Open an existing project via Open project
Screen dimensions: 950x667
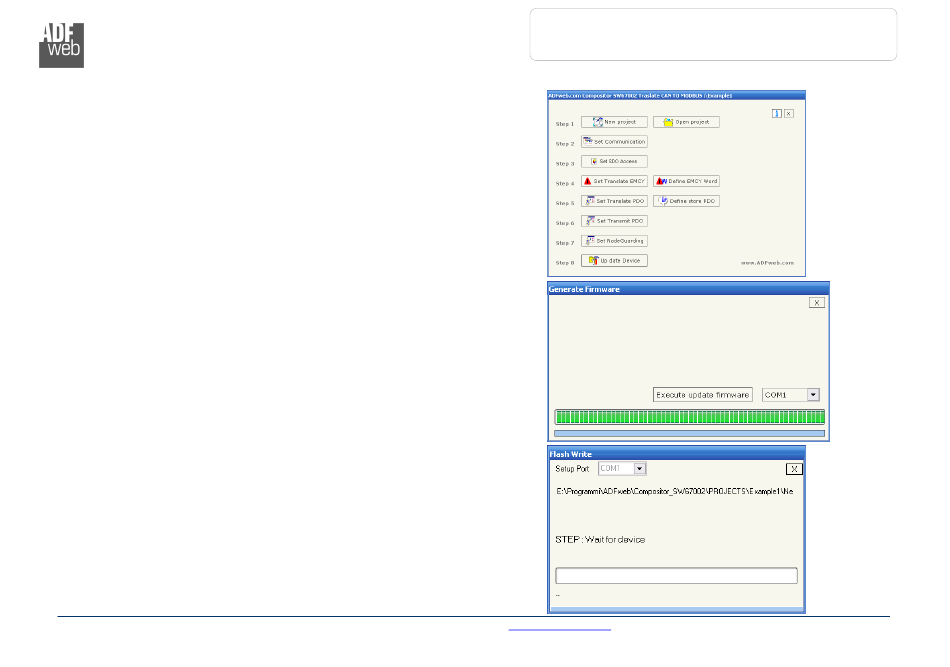[x=686, y=122]
